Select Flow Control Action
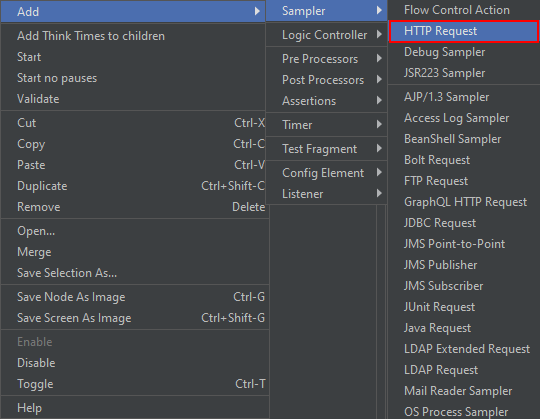Viewport: 540px width, 419px height. pyautogui.click(x=464, y=10)
